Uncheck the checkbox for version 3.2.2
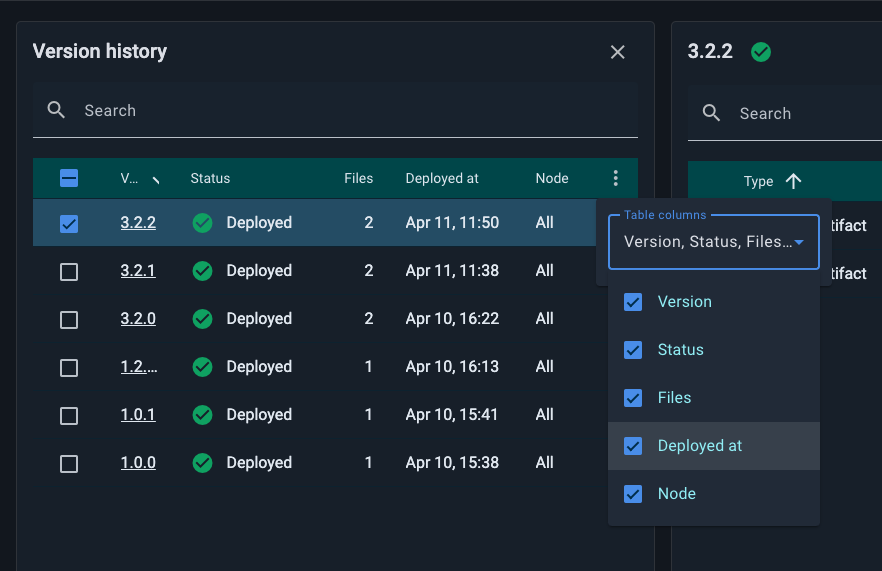Screen dimensions: 882x571 tap(69, 224)
